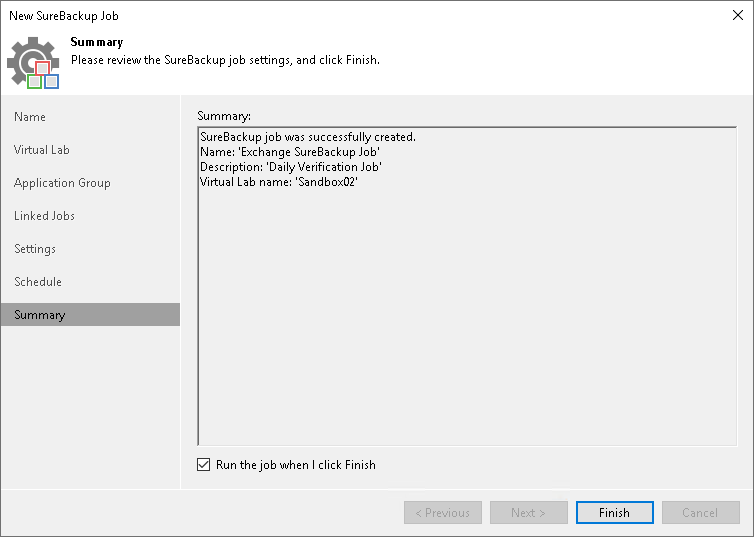Click Virtual Lab name: 'Sandbox02' line
This screenshot has width=754, height=537.
click(279, 182)
